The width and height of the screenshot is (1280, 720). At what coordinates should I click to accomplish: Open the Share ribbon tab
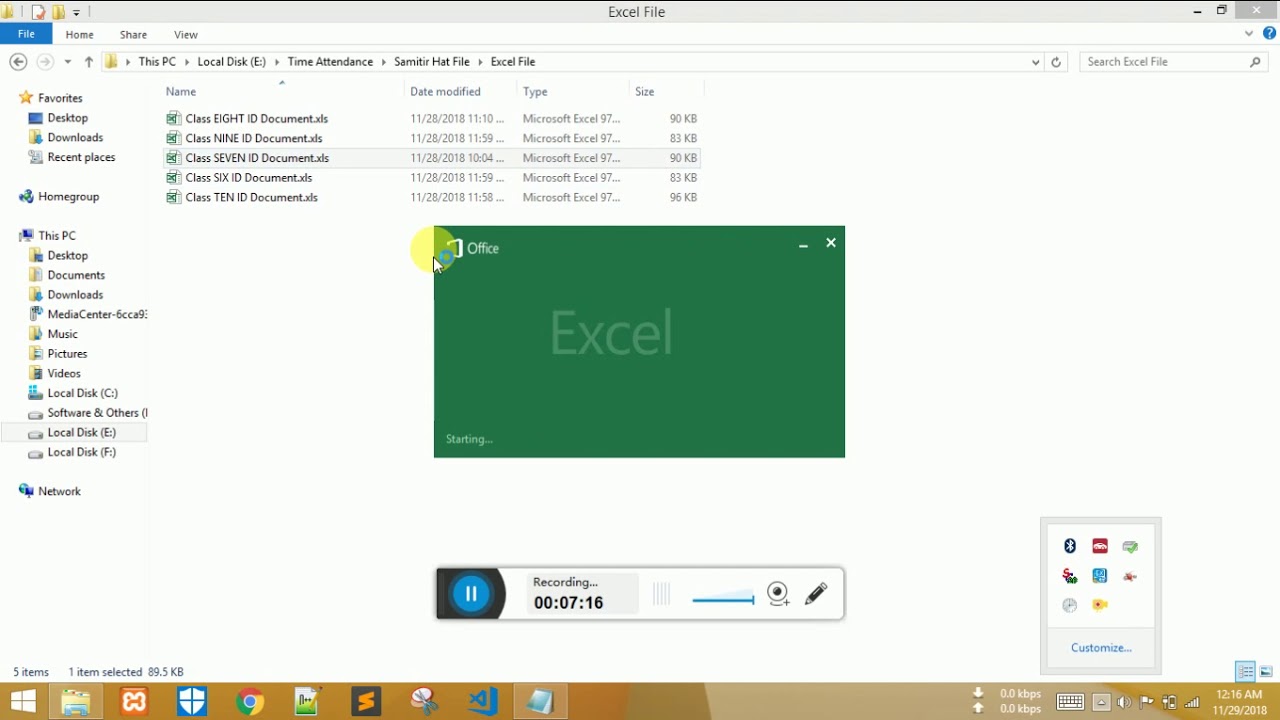click(x=133, y=34)
